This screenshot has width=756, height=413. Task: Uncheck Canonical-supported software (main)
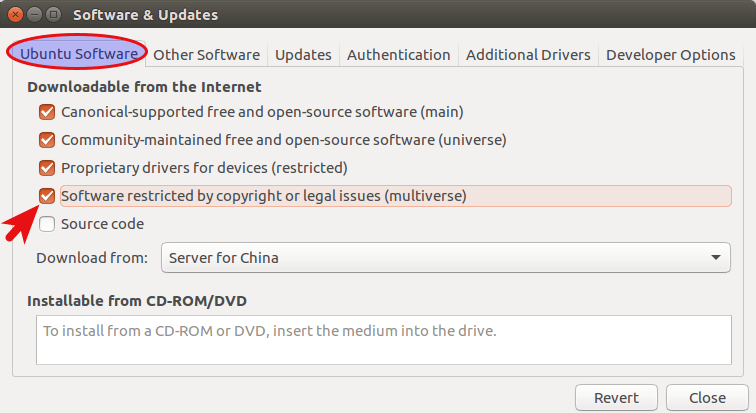[x=47, y=113]
